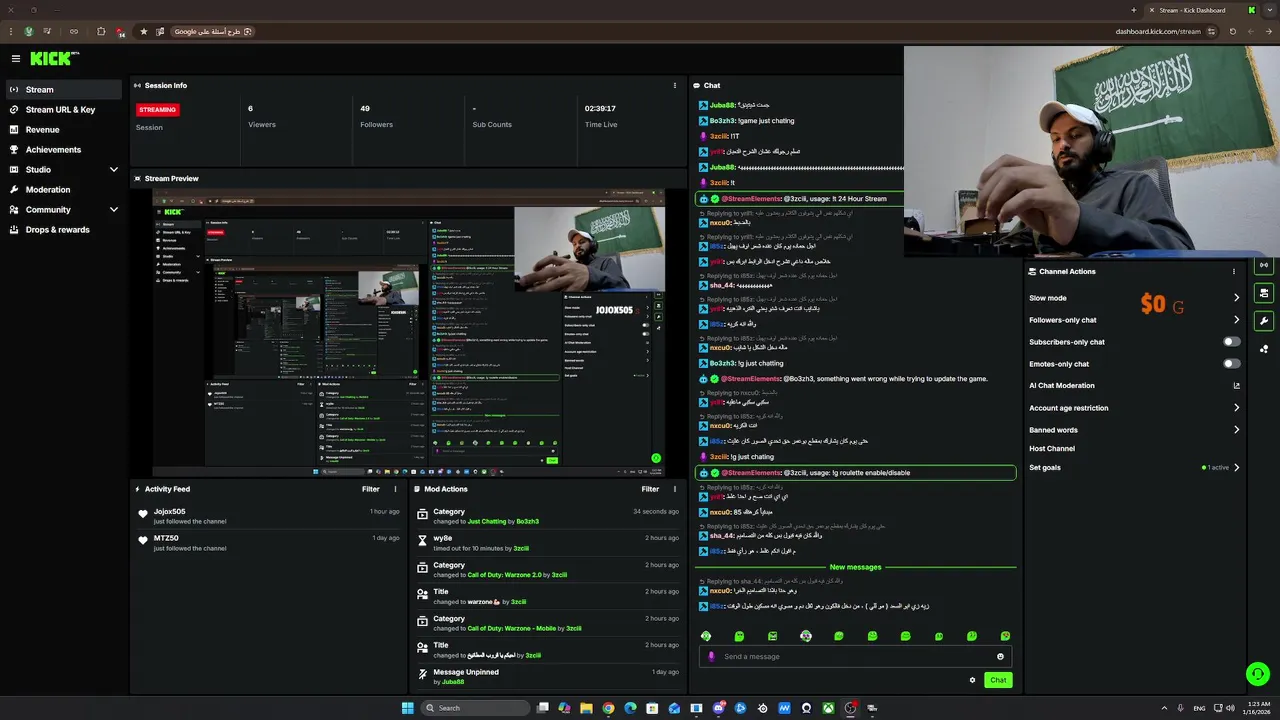Click the green Chat send button
The height and width of the screenshot is (720, 1280).
point(998,680)
